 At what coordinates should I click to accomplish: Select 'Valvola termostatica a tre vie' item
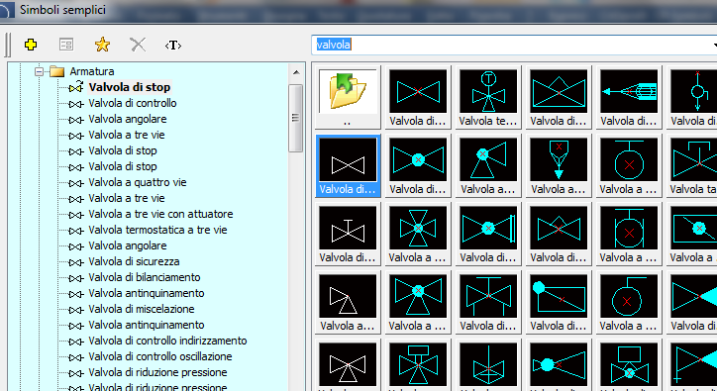158,230
